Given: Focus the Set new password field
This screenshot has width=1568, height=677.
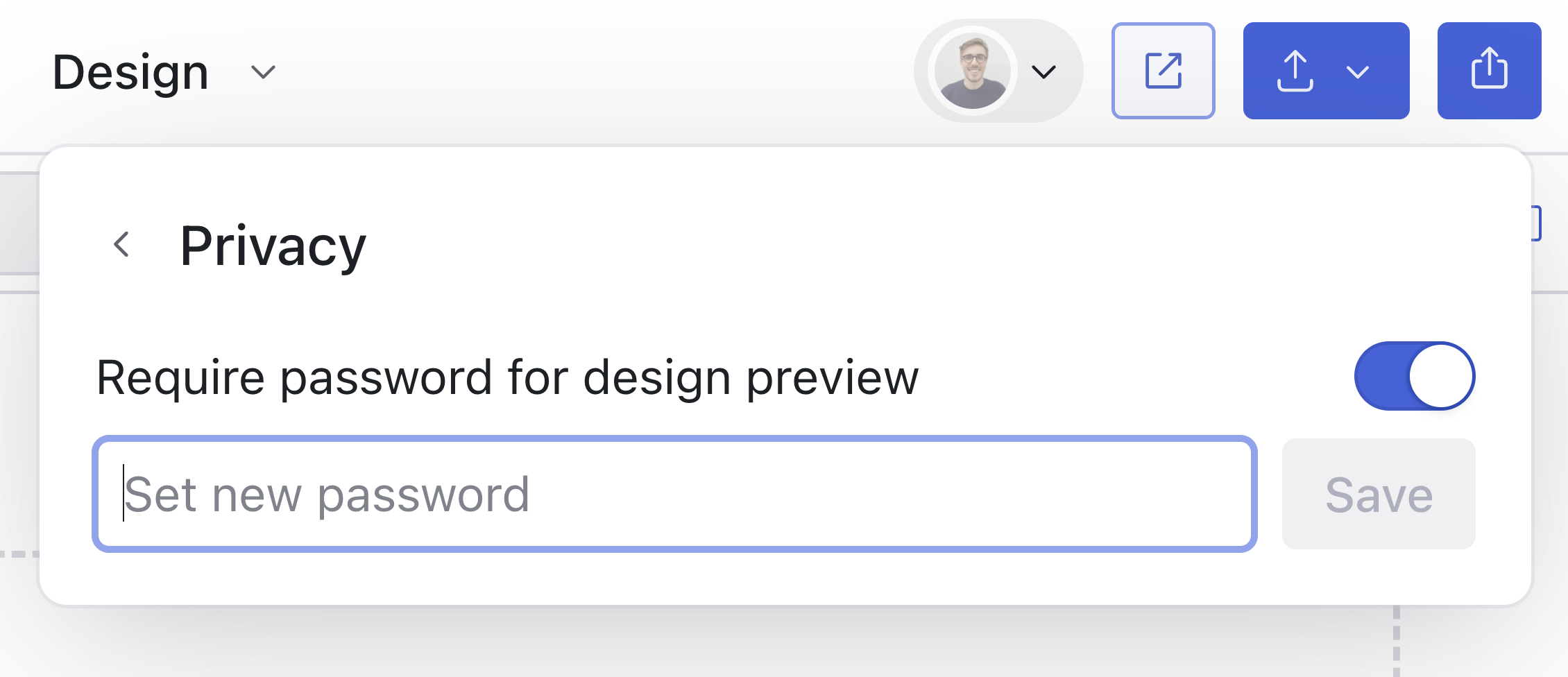Looking at the screenshot, I should (673, 494).
